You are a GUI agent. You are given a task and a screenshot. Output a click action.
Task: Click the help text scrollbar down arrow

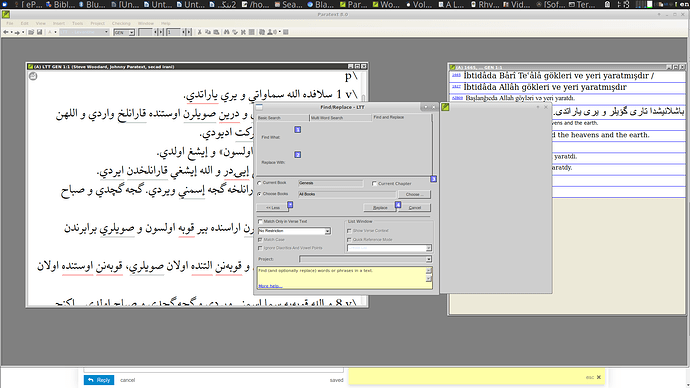429,279
